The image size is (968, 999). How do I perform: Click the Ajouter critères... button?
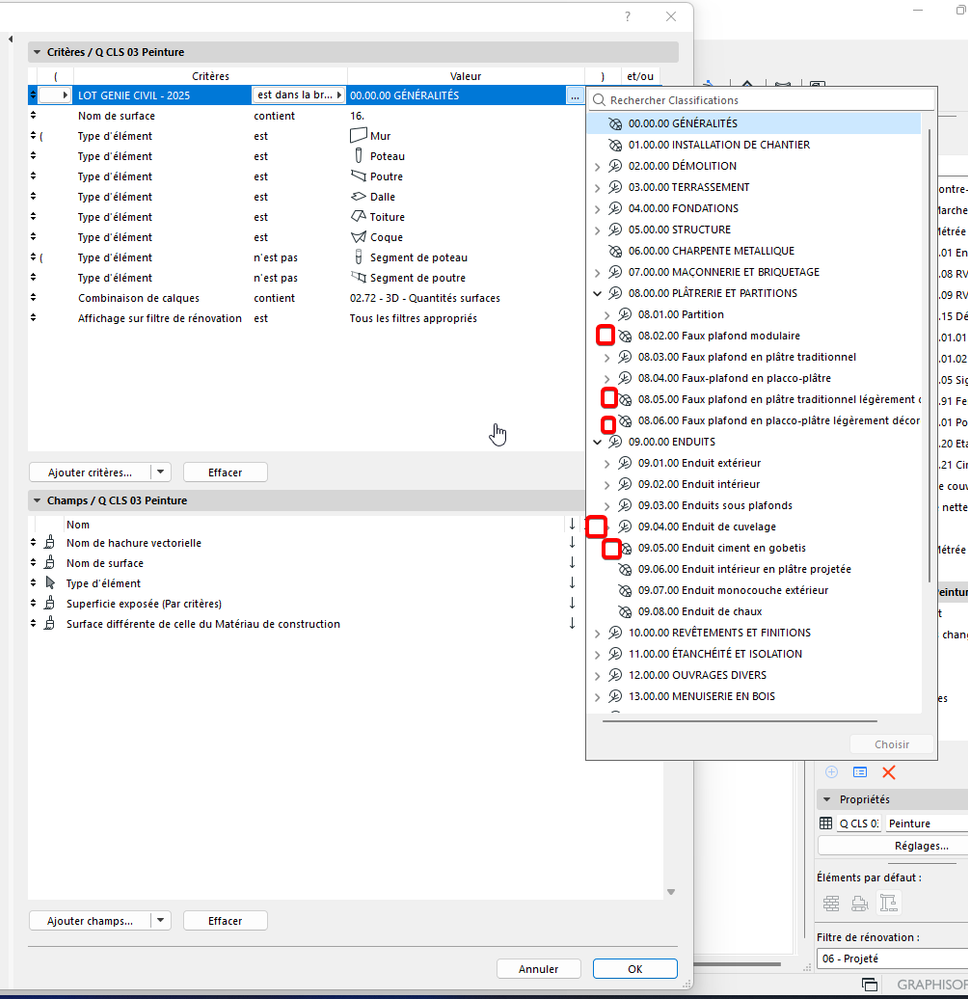click(90, 472)
